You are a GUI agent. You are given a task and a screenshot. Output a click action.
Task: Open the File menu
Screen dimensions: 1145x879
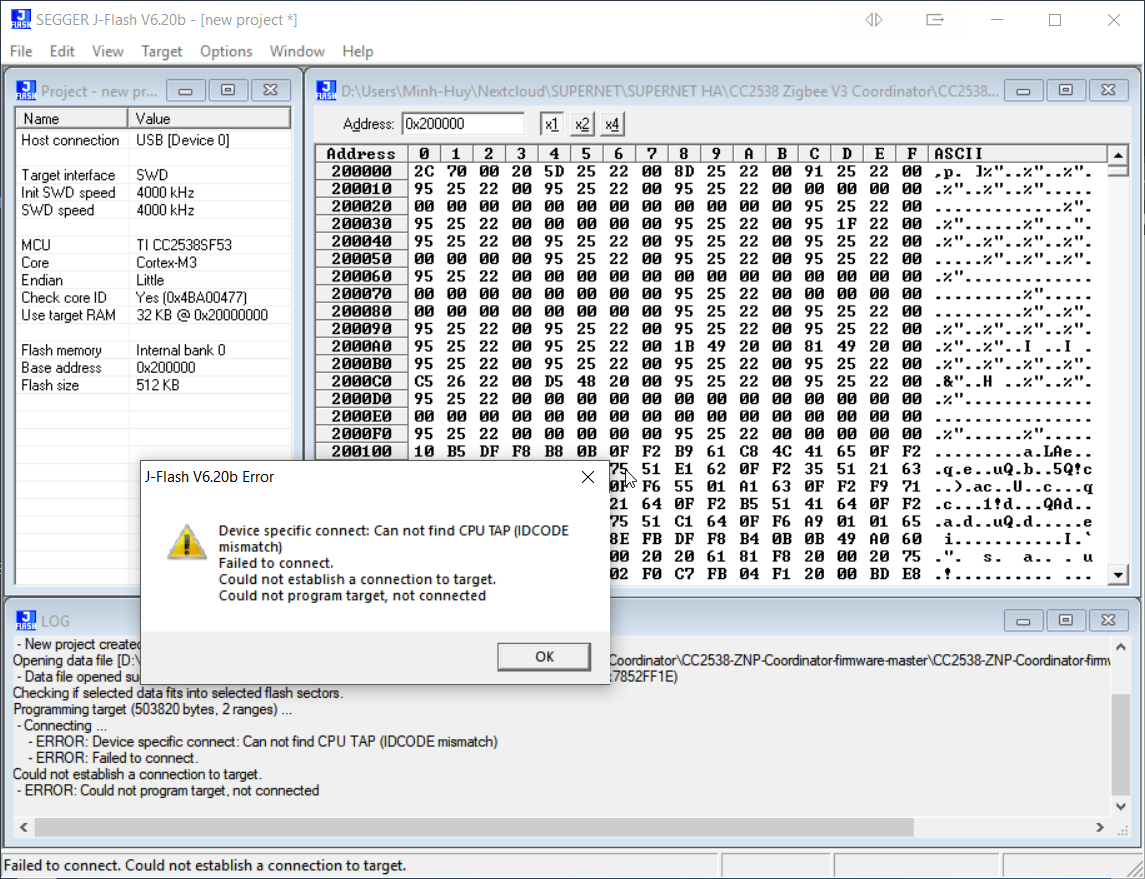21,51
